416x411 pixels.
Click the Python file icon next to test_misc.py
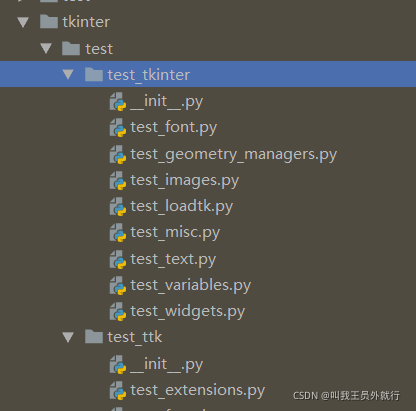point(118,232)
